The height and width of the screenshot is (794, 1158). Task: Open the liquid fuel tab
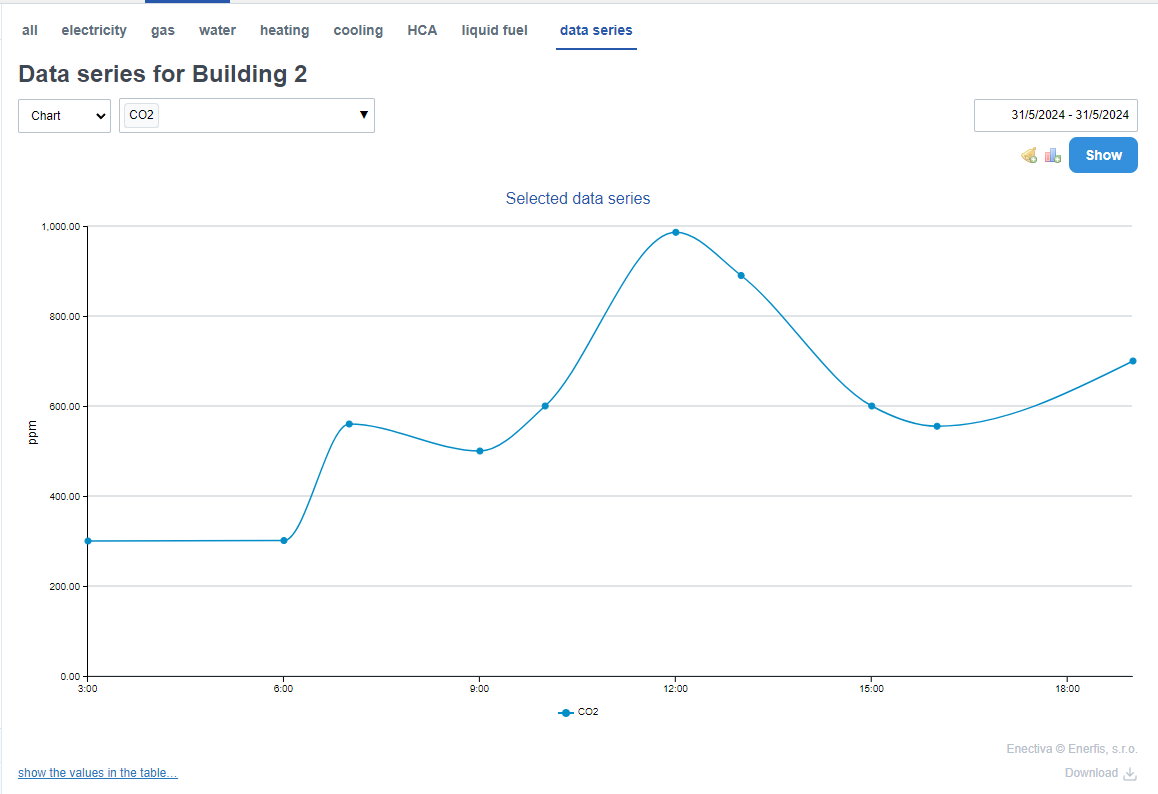pos(494,30)
